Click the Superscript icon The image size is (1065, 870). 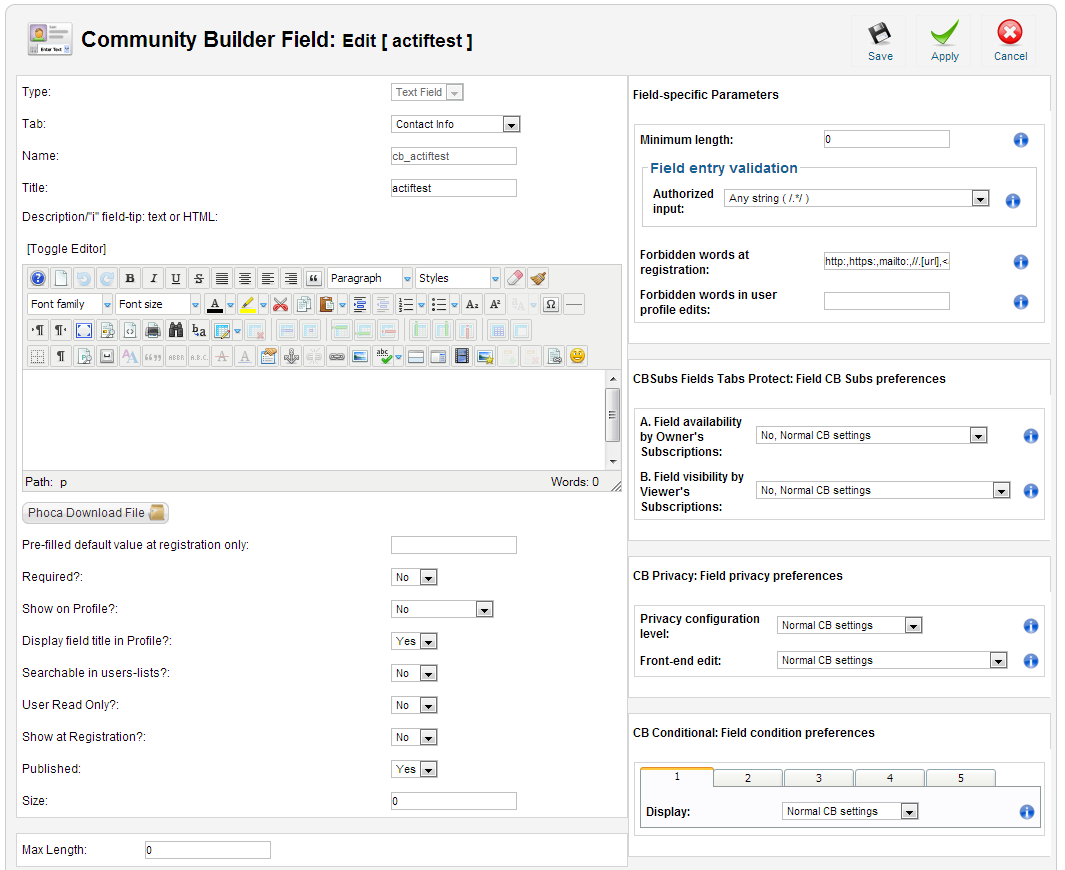click(495, 304)
